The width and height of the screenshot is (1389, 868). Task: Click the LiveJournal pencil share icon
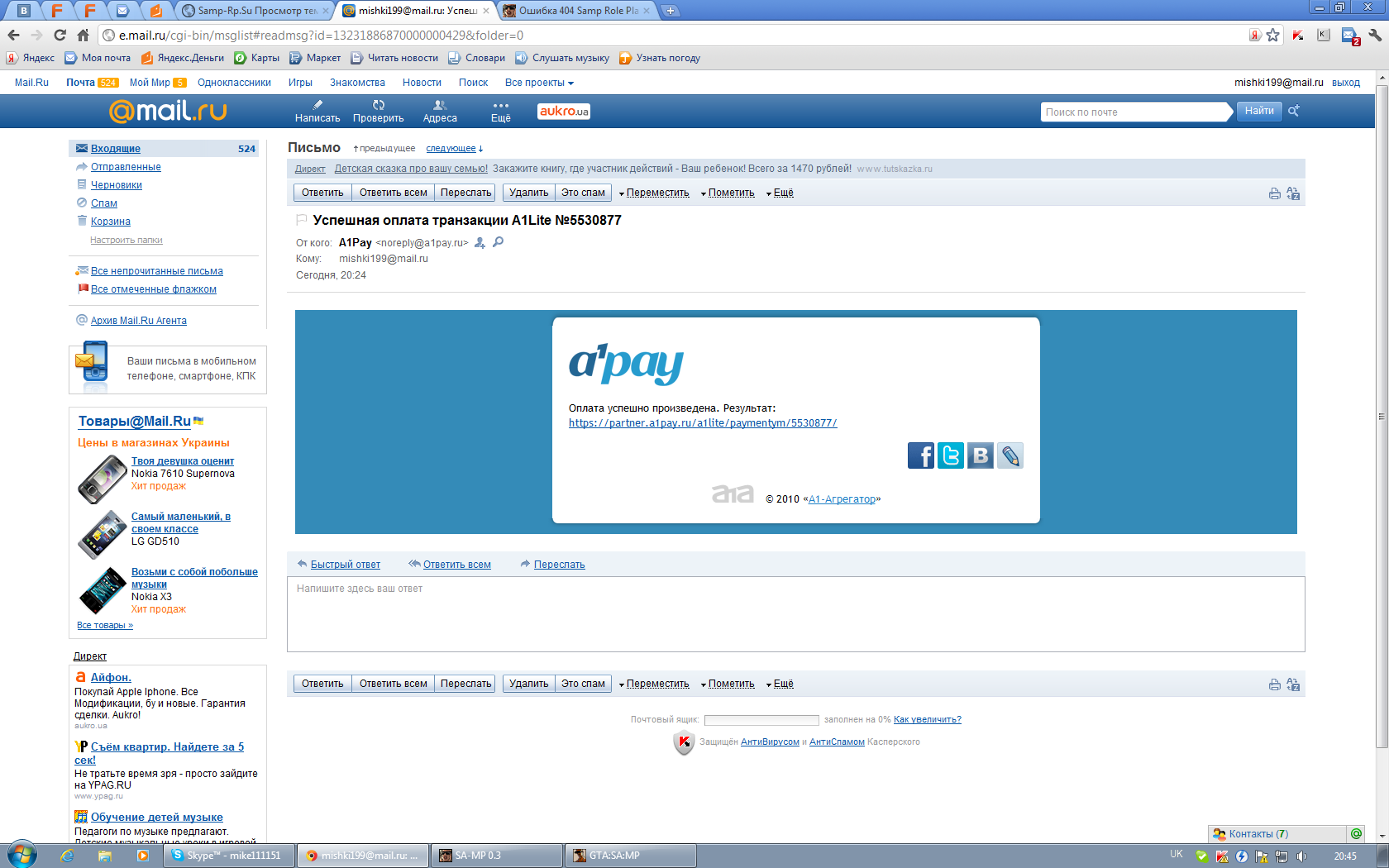pyautogui.click(x=1010, y=455)
